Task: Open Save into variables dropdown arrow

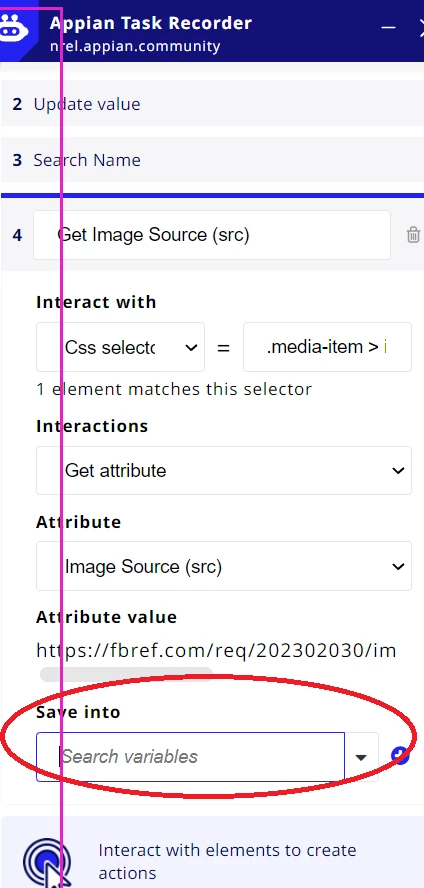Action: click(x=361, y=758)
